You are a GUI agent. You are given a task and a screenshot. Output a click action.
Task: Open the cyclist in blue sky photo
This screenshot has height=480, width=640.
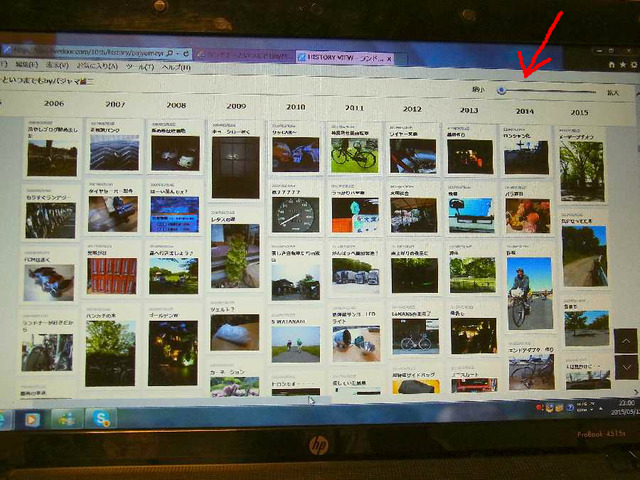pyautogui.click(x=530, y=293)
